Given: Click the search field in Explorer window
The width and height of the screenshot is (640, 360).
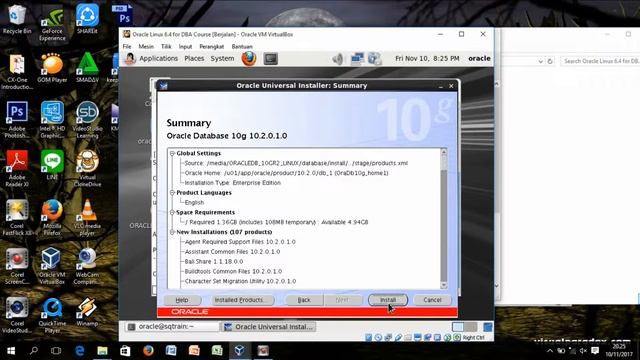Looking at the screenshot, I should point(600,61).
